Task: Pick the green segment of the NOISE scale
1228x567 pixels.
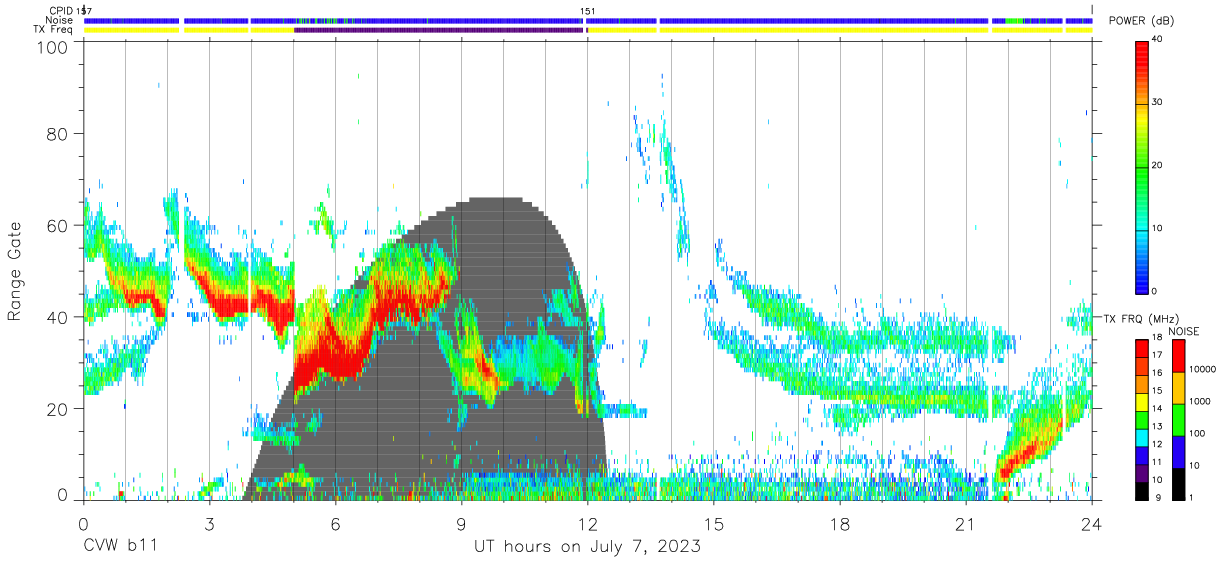Action: (x=1177, y=420)
